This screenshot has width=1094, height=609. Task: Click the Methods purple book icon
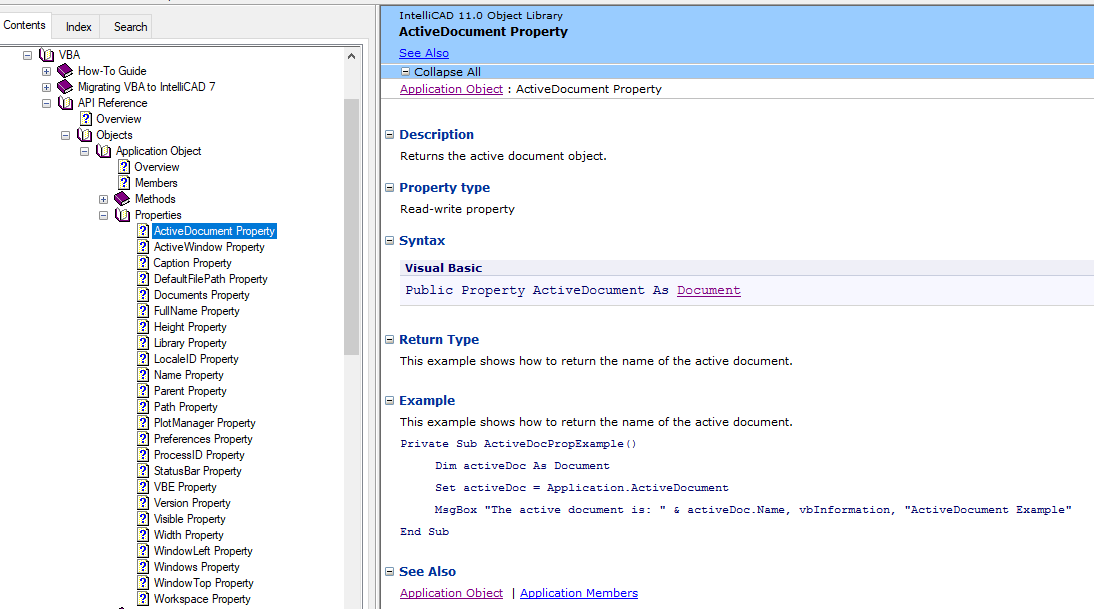tap(122, 199)
